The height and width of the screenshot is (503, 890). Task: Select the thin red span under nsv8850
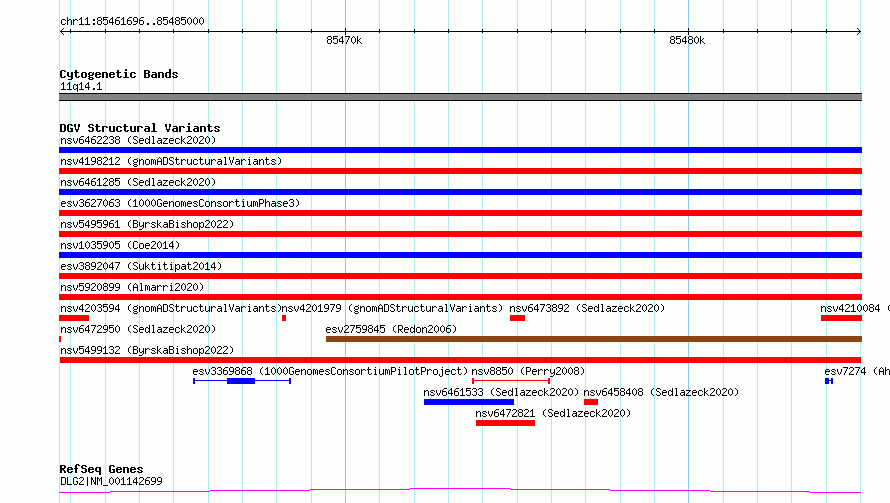point(511,381)
